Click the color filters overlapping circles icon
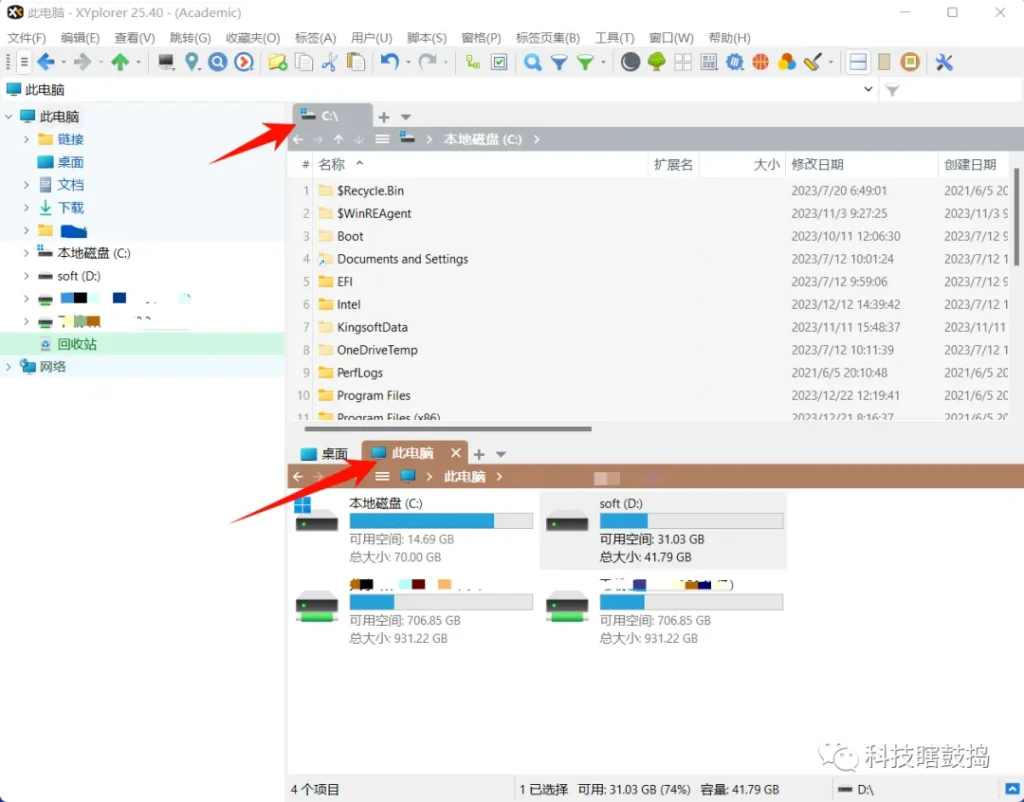 787,62
